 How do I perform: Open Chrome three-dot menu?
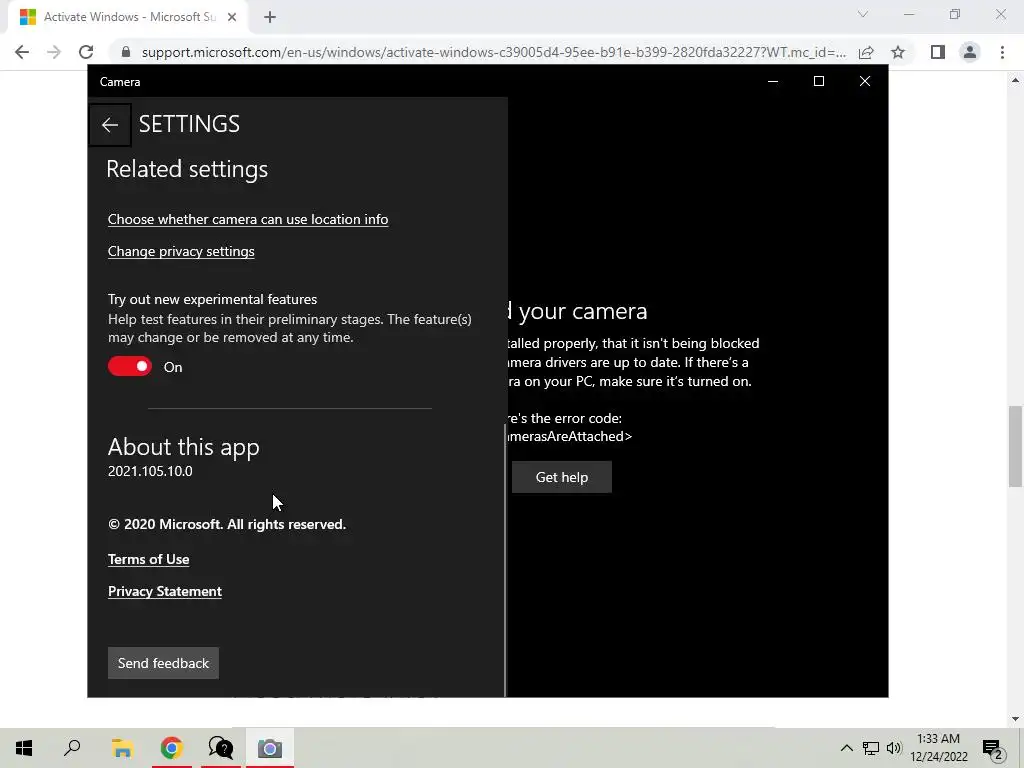click(x=1002, y=52)
